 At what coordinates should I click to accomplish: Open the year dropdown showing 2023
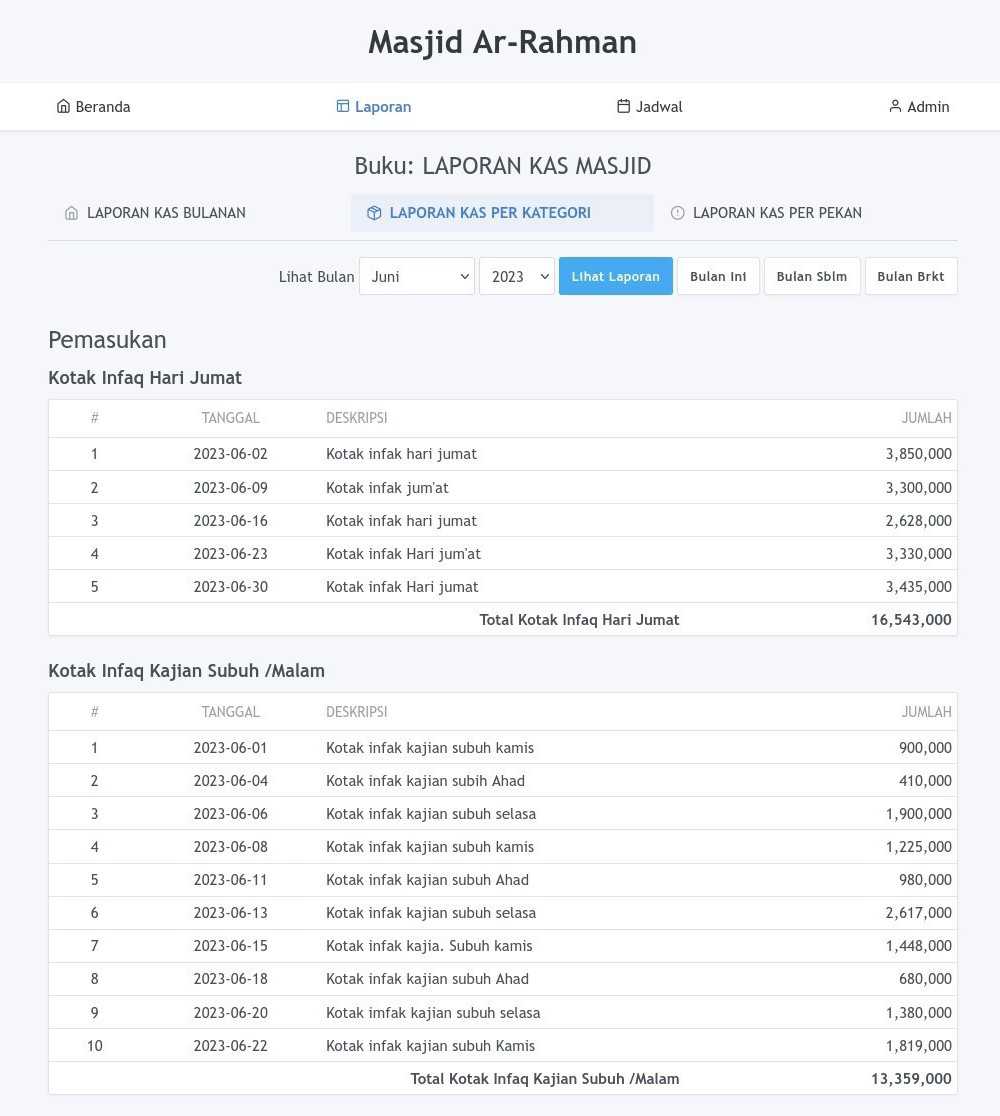click(516, 277)
